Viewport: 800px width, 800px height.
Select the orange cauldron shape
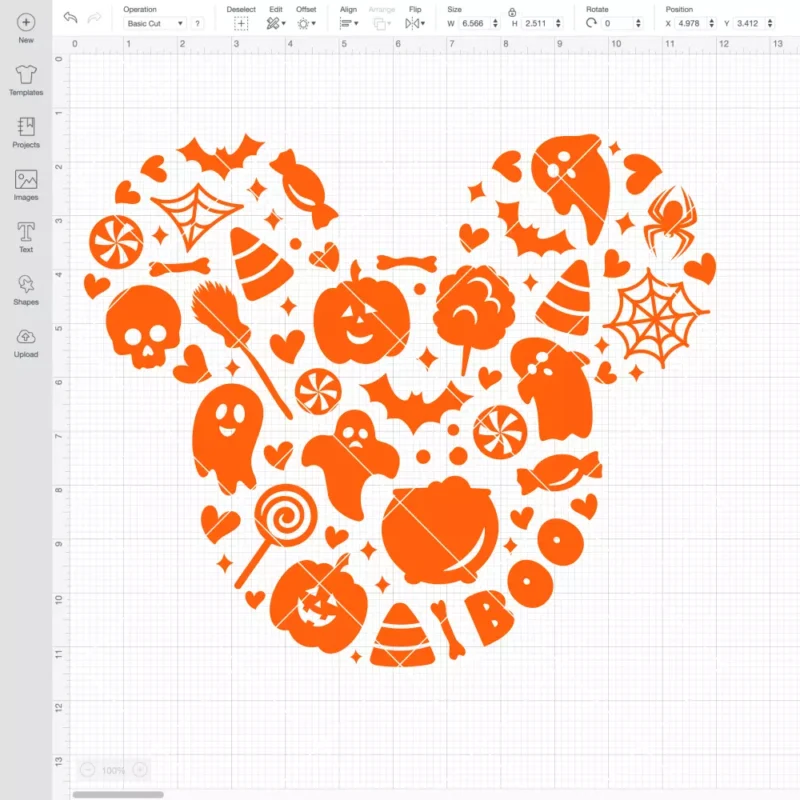pyautogui.click(x=440, y=531)
